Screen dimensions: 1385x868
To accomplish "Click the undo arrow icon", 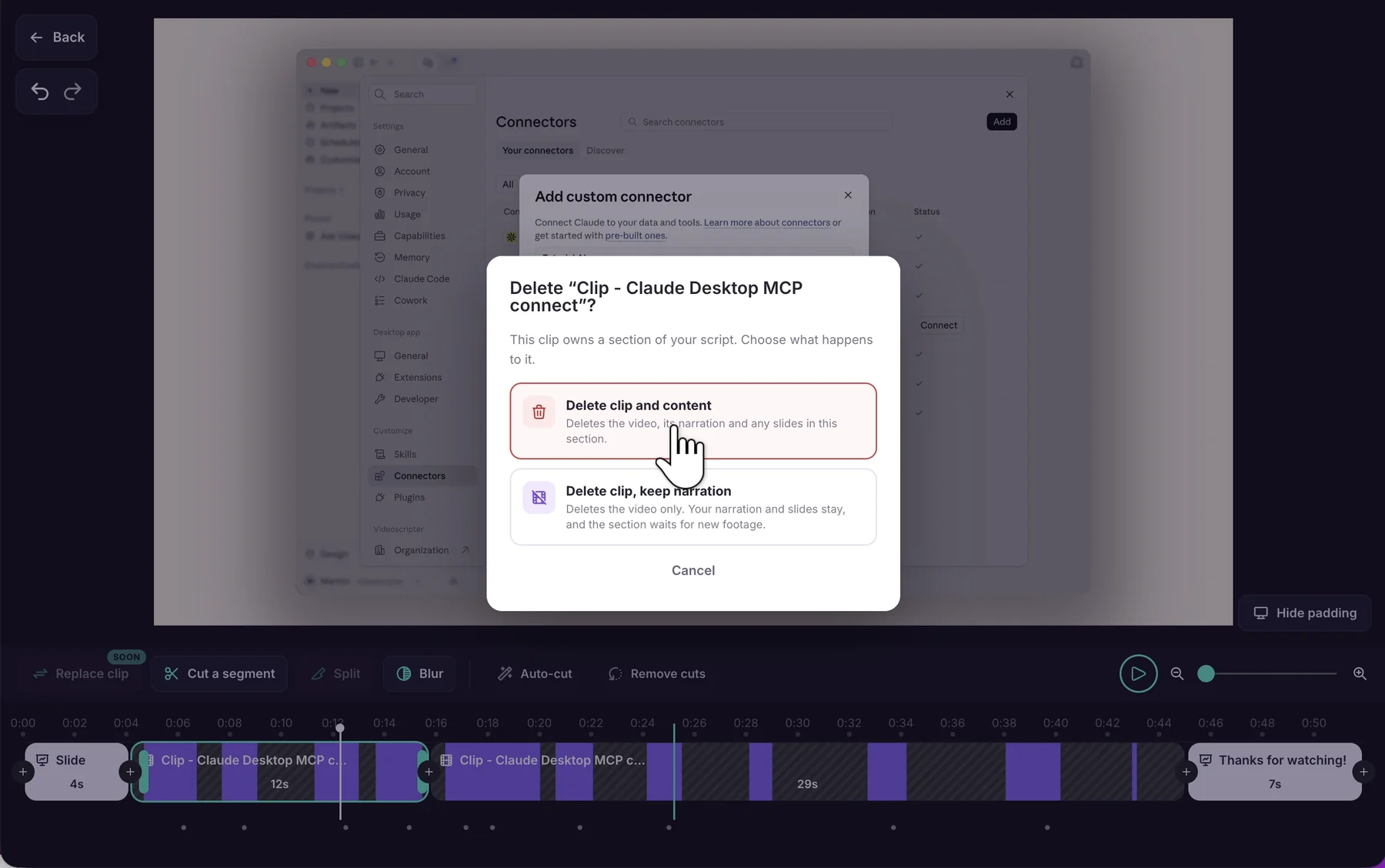I will tap(40, 92).
